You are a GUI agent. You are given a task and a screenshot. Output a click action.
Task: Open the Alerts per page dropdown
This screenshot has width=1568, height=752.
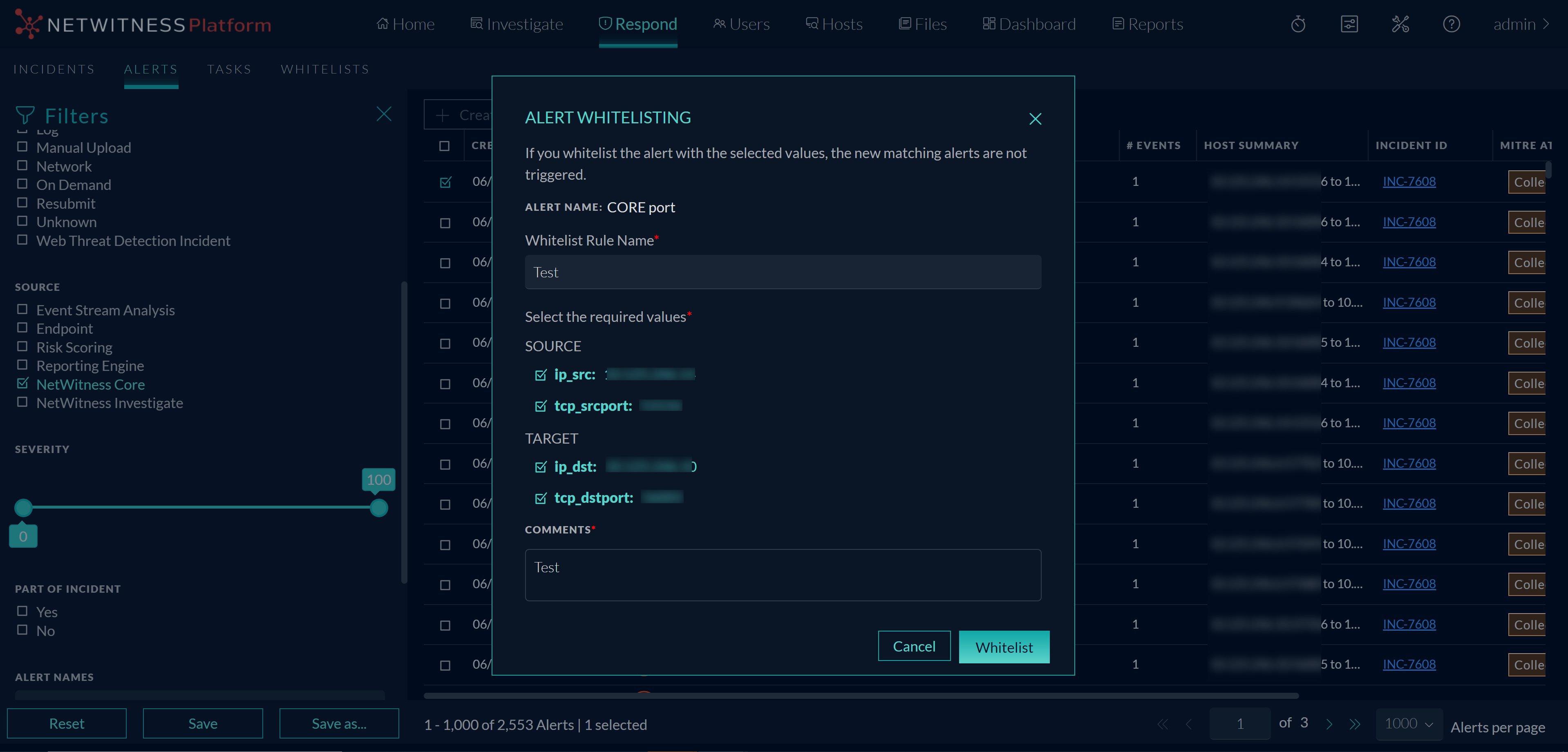click(1408, 723)
